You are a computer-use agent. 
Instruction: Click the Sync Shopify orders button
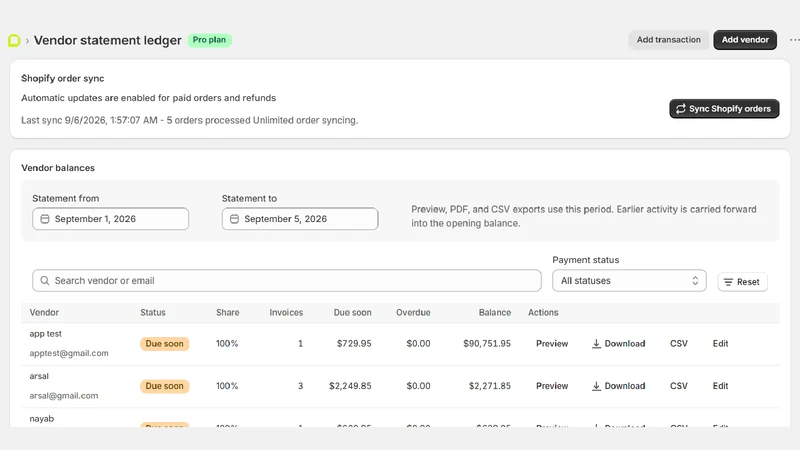[x=724, y=109]
